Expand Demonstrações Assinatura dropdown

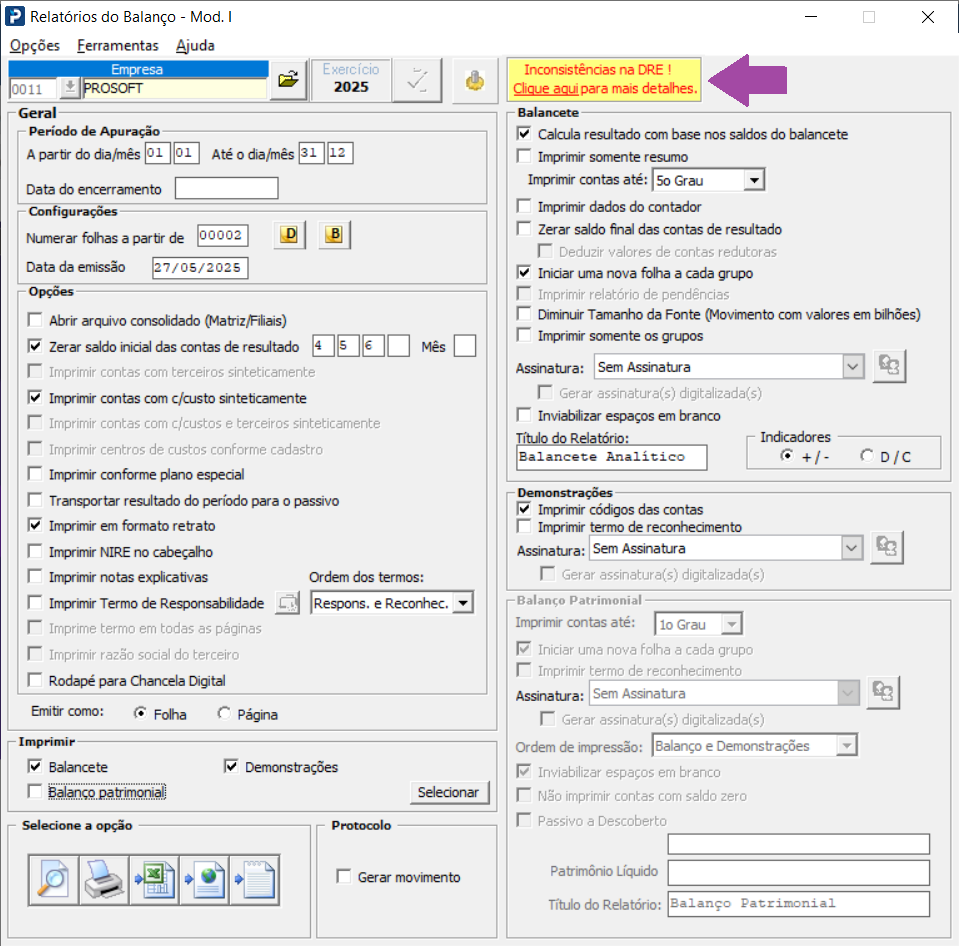point(851,549)
